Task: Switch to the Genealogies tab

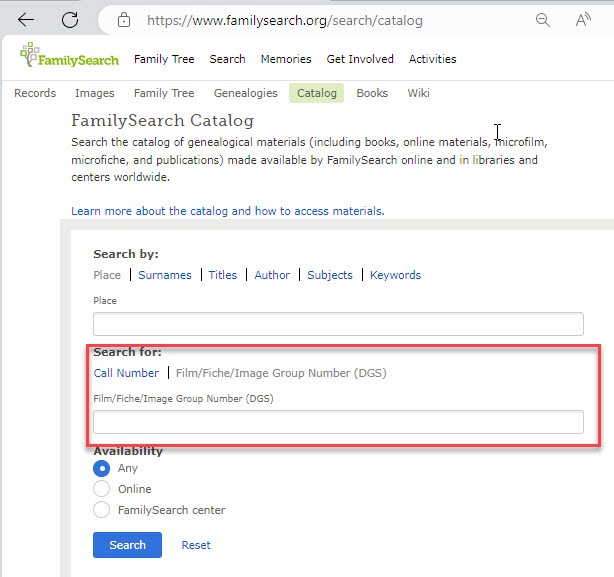Action: point(245,93)
